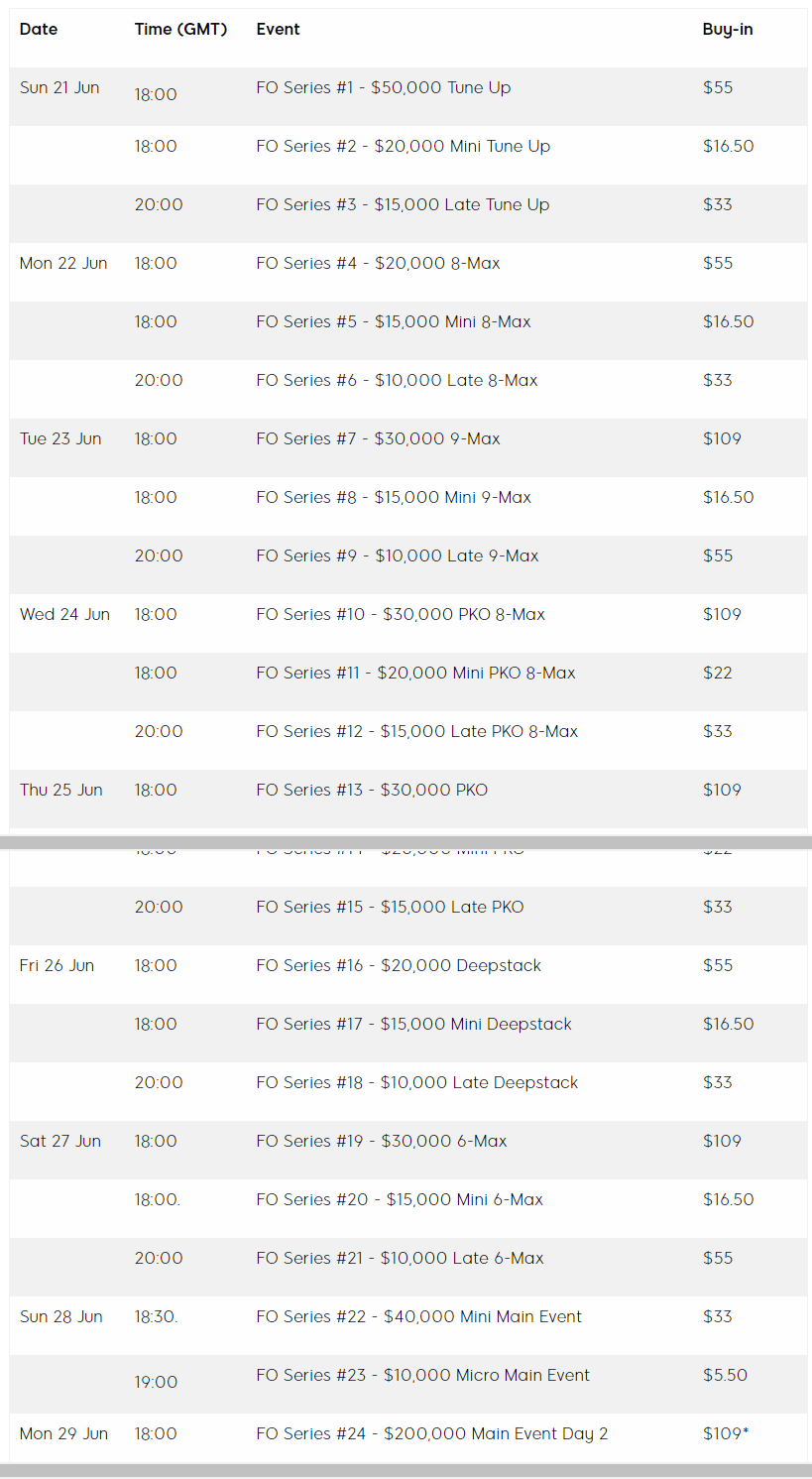
Task: Click the Fri 26 Jun date cell
Action: click(57, 966)
